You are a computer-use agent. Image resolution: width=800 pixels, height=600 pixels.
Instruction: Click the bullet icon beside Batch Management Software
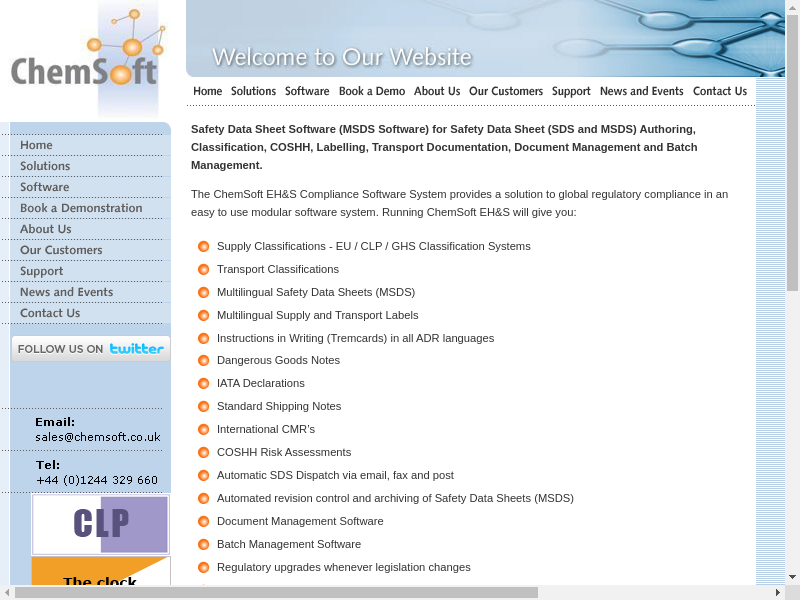click(203, 544)
